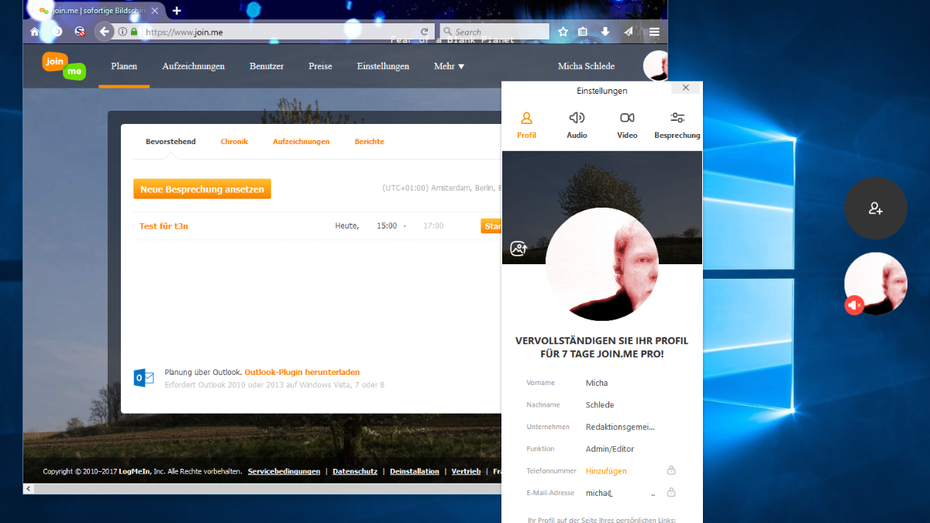930x523 pixels.
Task: Open the Deinstallation footer link
Action: (x=414, y=471)
